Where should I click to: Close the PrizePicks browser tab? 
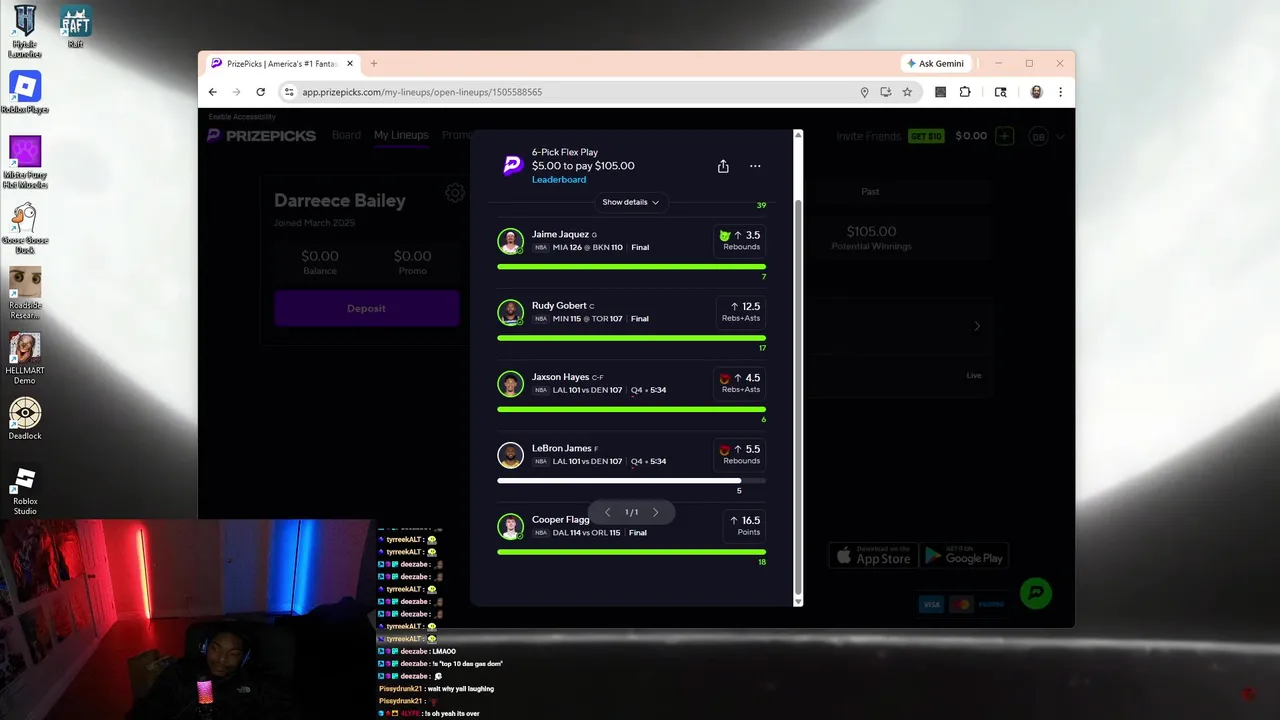pos(350,63)
